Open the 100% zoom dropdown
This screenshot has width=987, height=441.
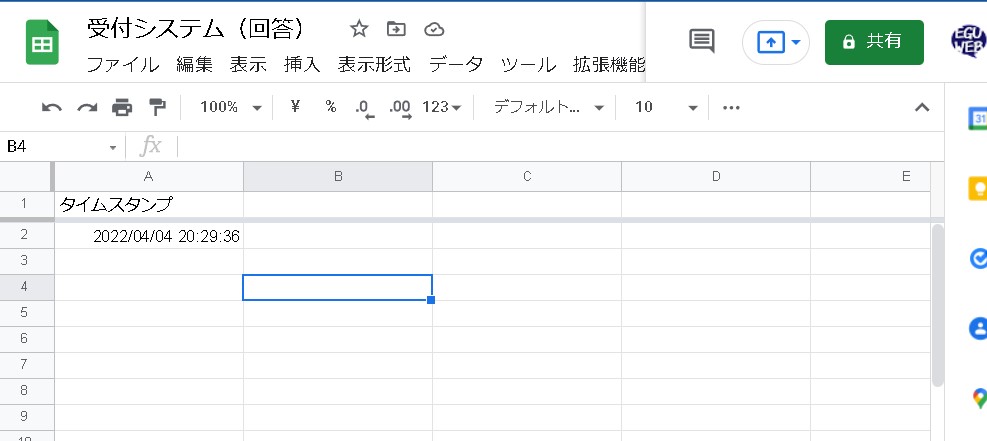230,107
